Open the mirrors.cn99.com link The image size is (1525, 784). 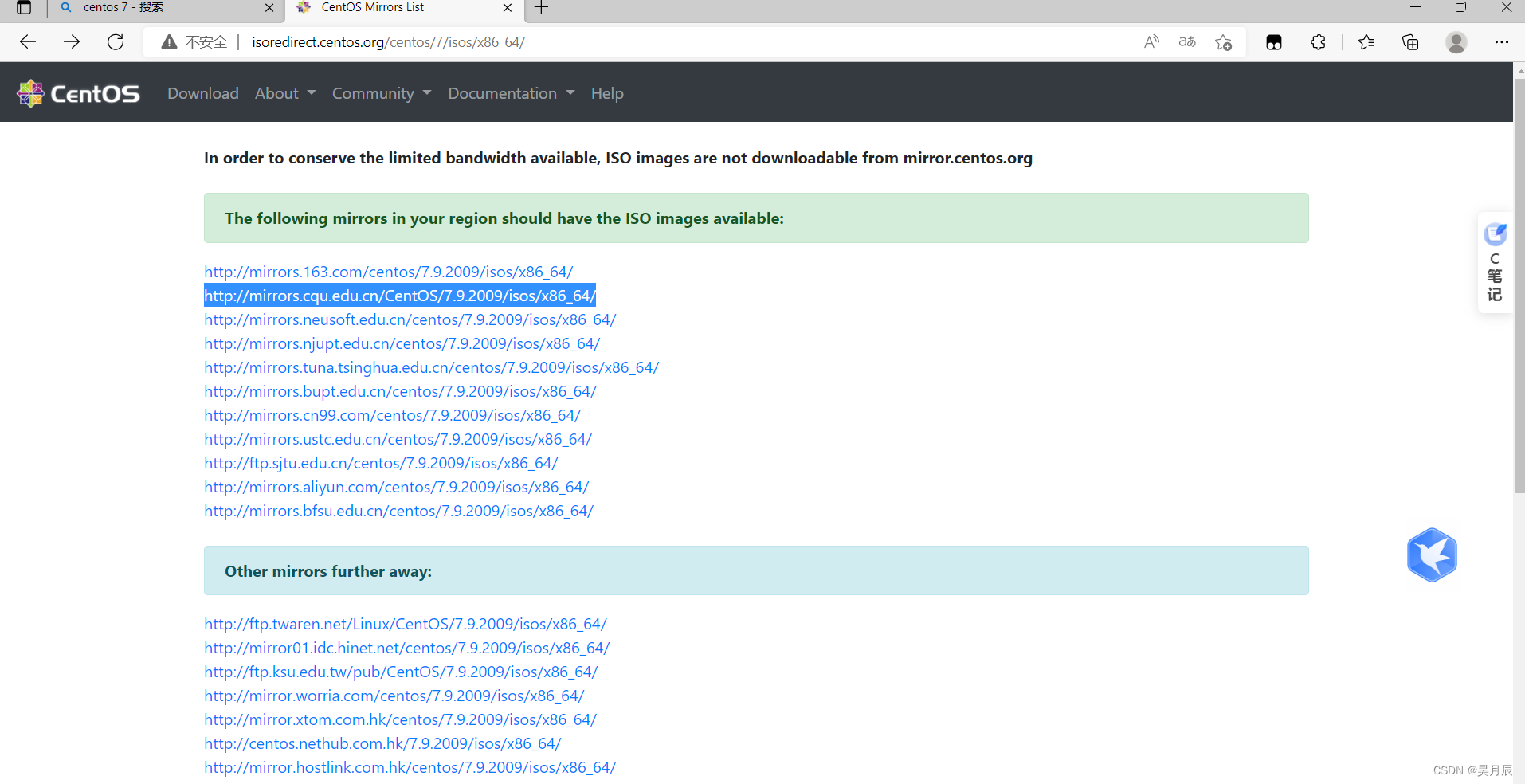pyautogui.click(x=393, y=415)
